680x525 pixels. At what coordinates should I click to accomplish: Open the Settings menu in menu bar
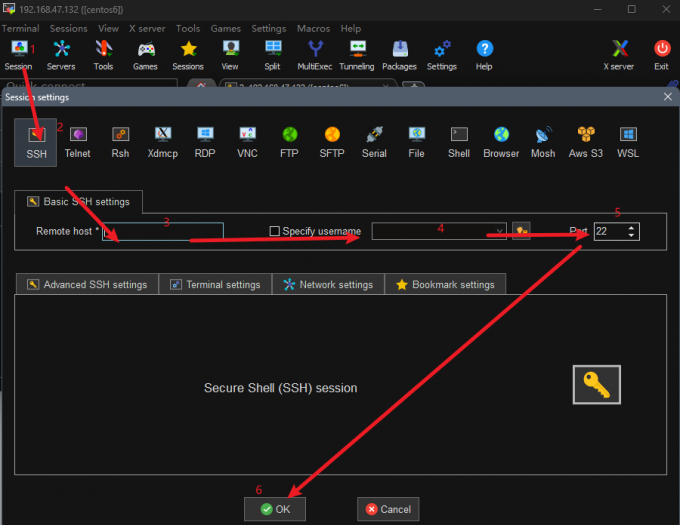point(269,29)
